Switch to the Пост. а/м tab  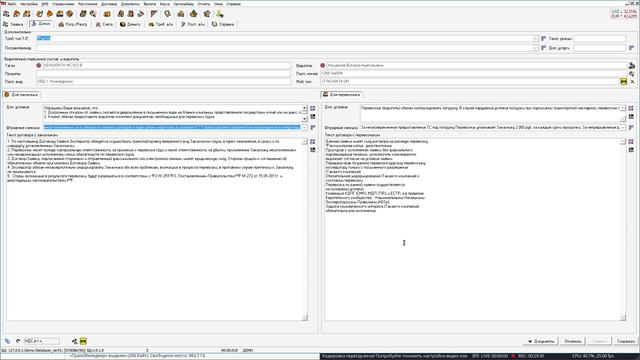pyautogui.click(x=193, y=24)
